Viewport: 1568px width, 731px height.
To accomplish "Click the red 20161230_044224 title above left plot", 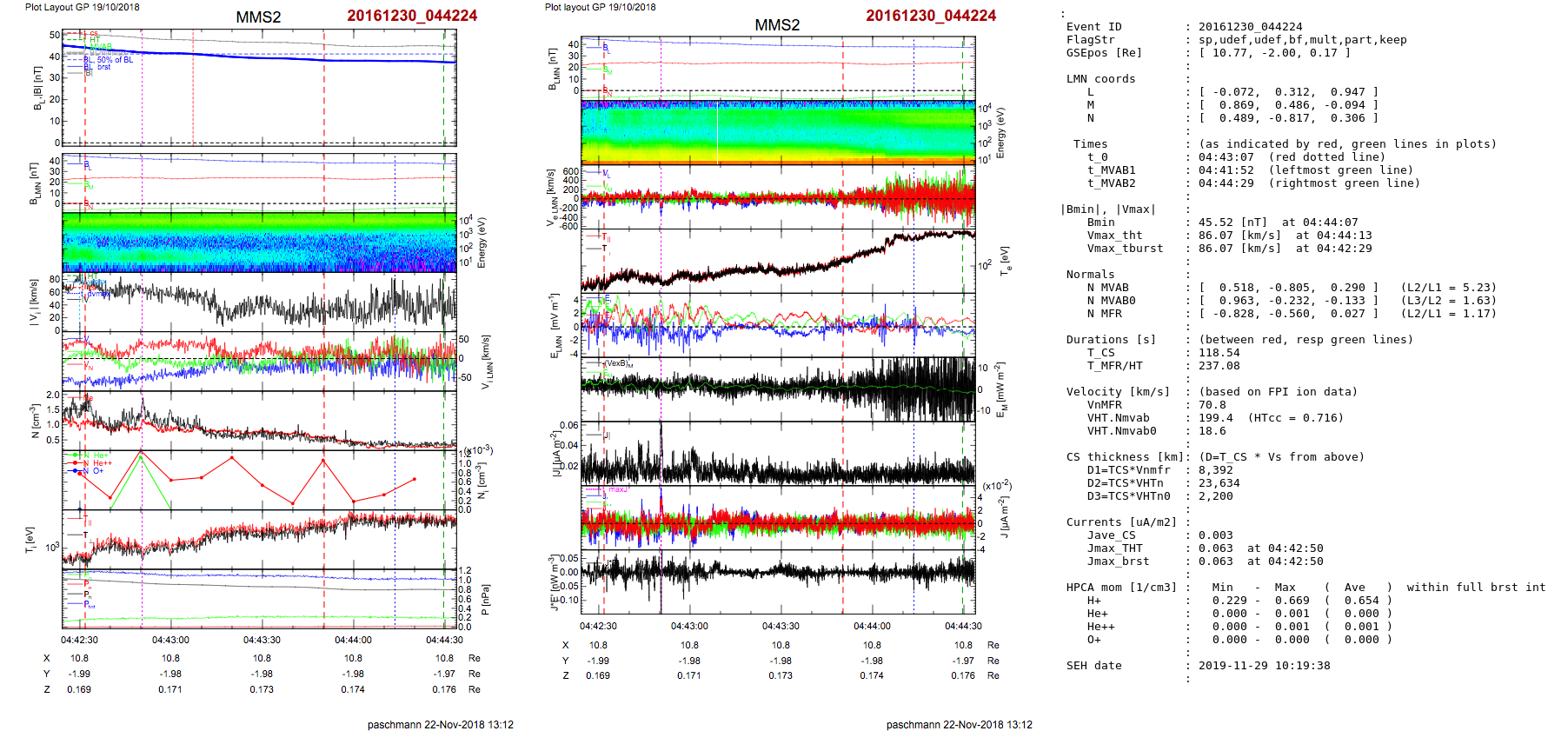I will coord(412,16).
